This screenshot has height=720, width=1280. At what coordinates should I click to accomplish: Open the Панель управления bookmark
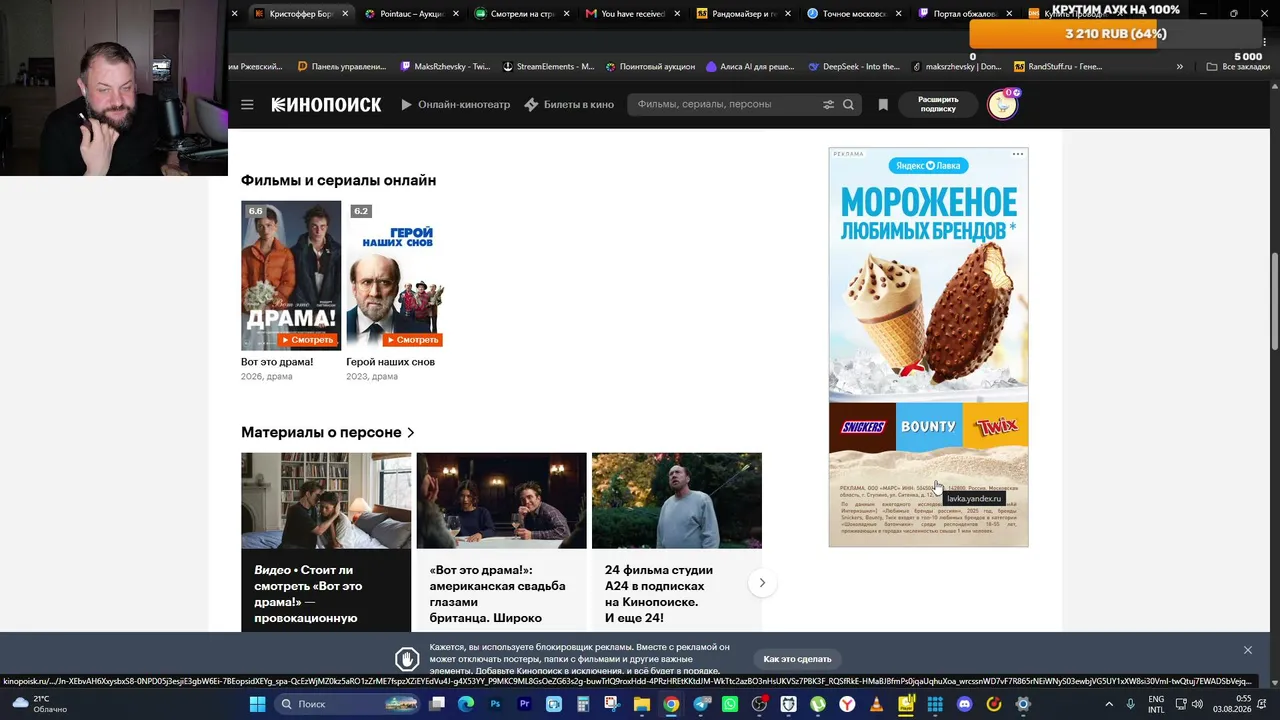[342, 67]
